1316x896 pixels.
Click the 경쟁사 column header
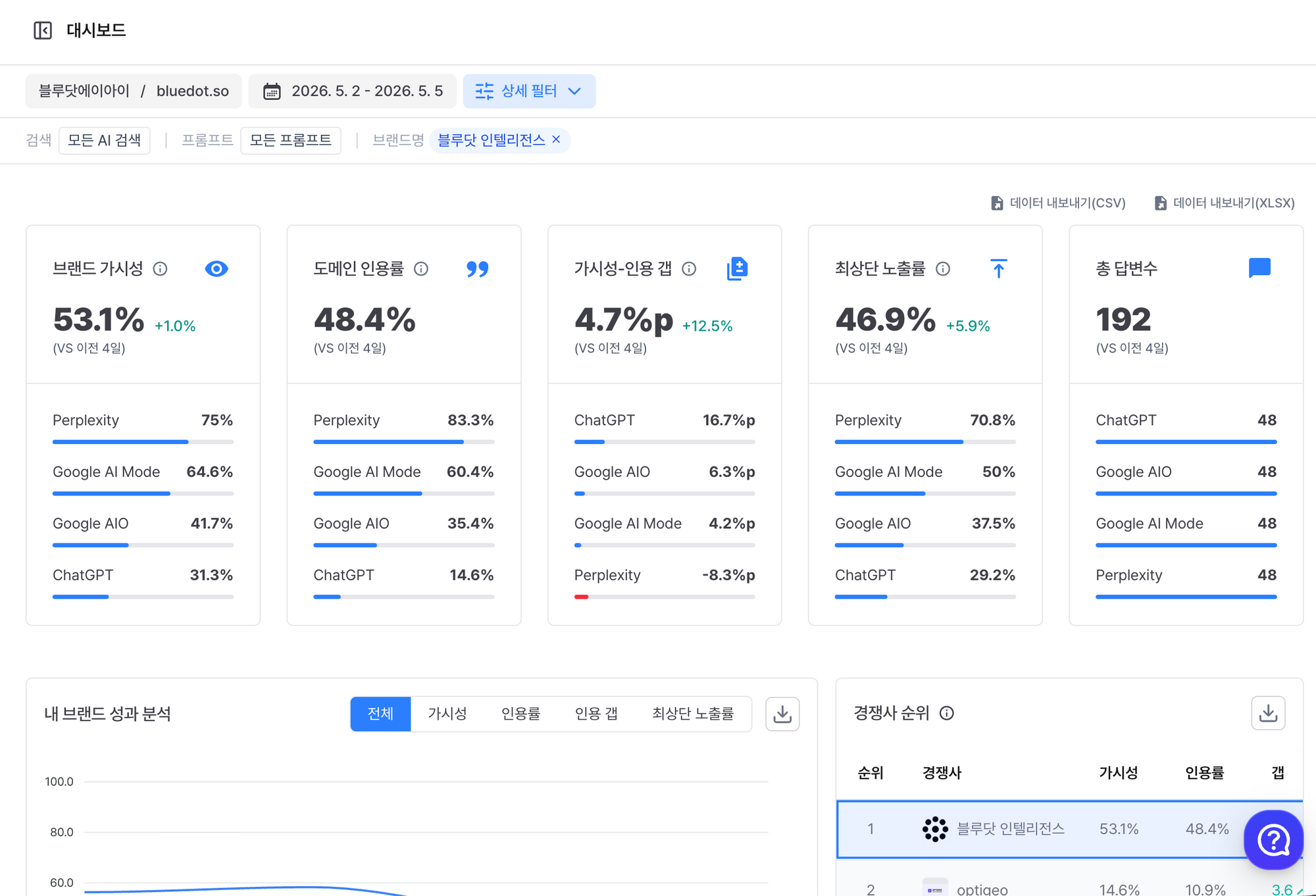[x=942, y=772]
